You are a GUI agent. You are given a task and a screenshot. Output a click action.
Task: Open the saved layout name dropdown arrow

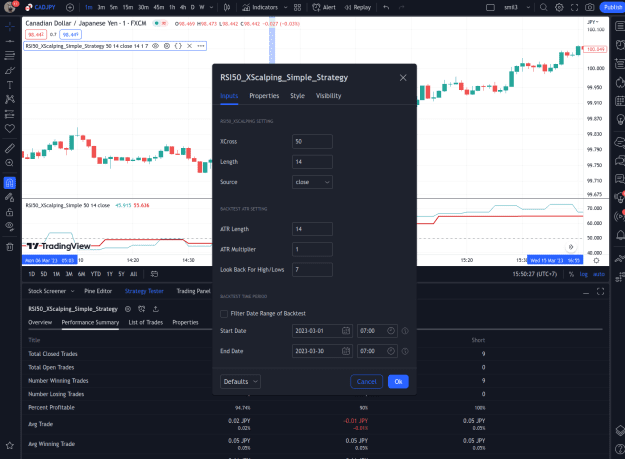point(528,7)
